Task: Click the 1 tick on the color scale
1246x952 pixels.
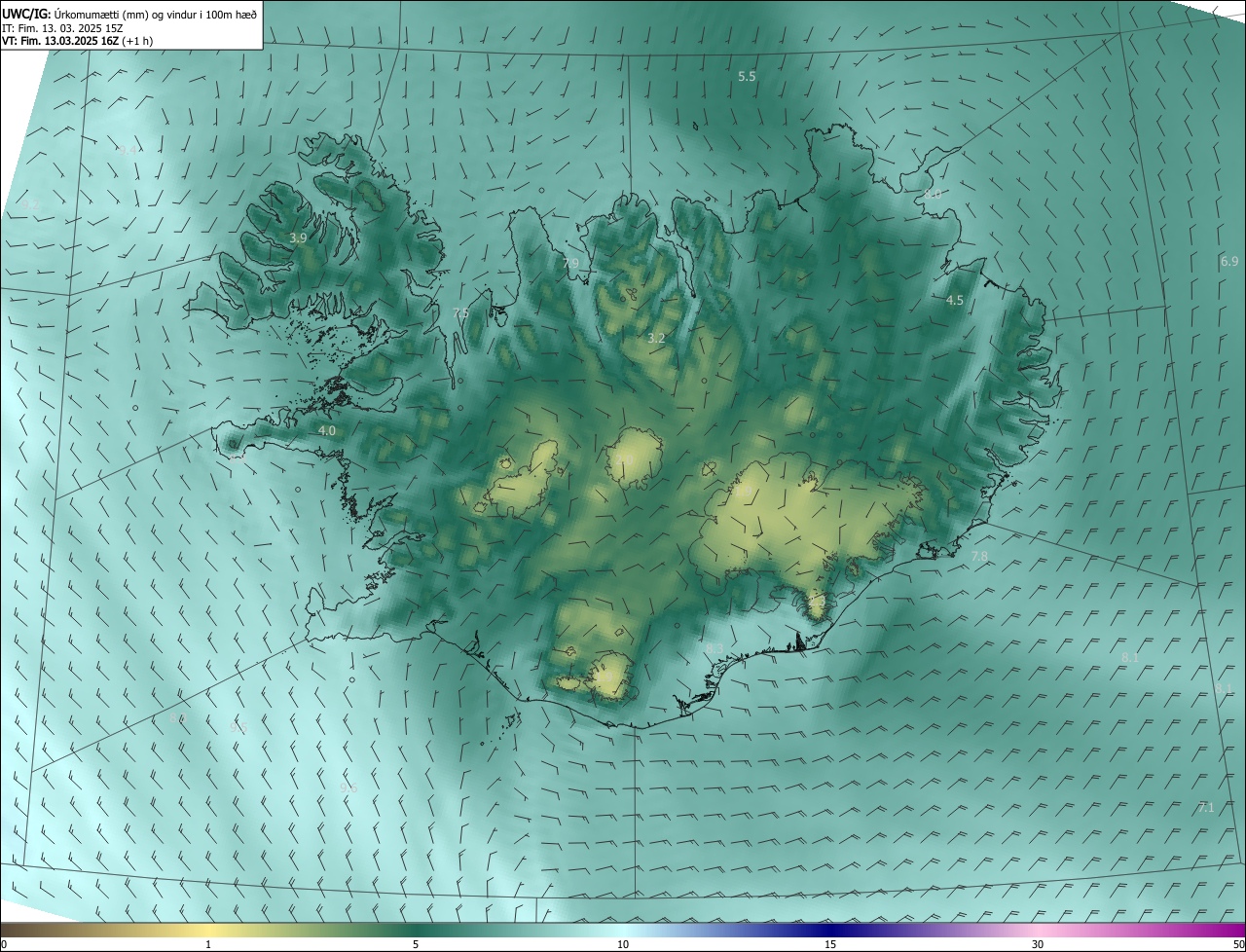Action: 208,944
